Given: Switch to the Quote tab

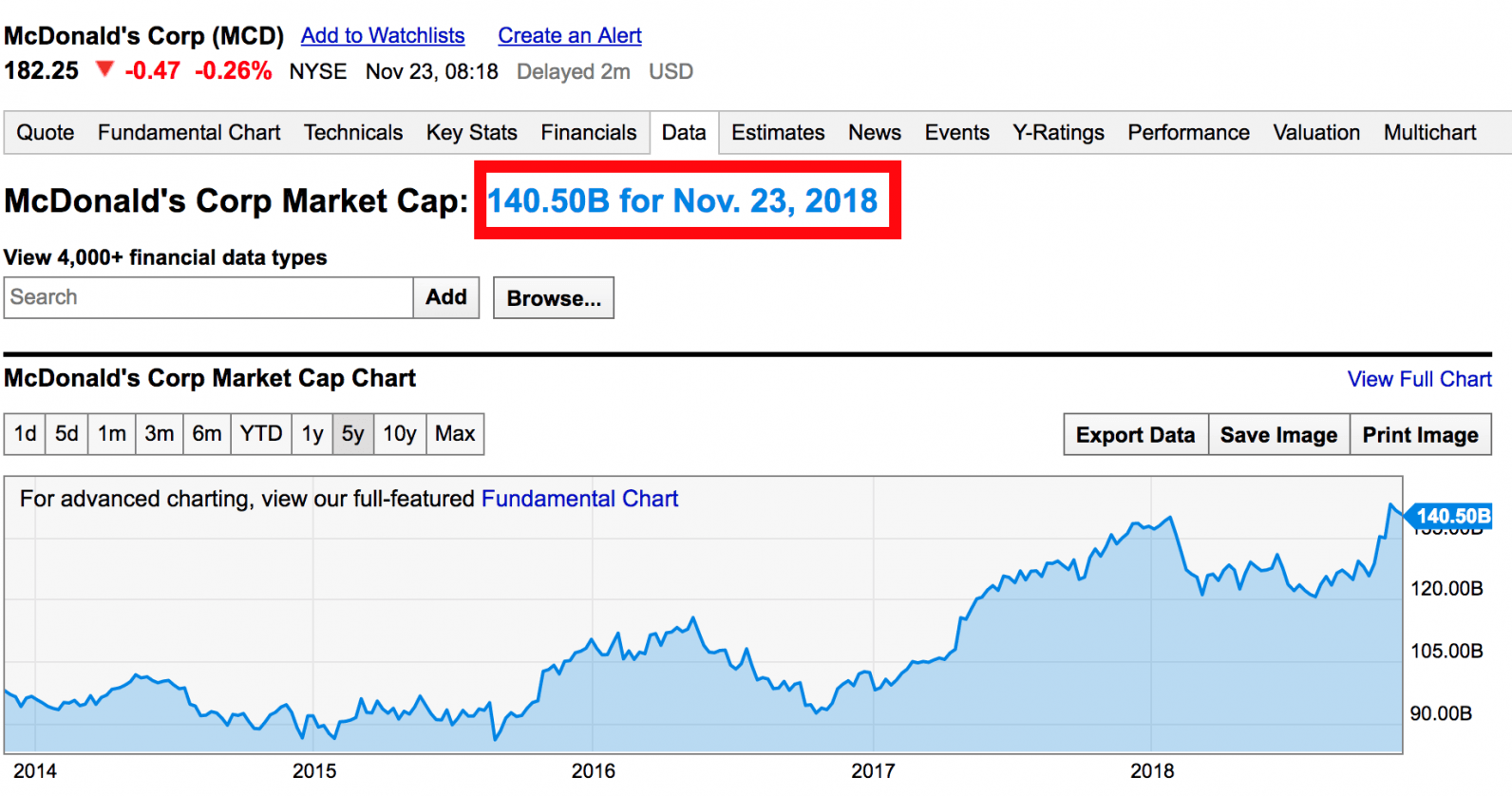Looking at the screenshot, I should click(x=46, y=132).
